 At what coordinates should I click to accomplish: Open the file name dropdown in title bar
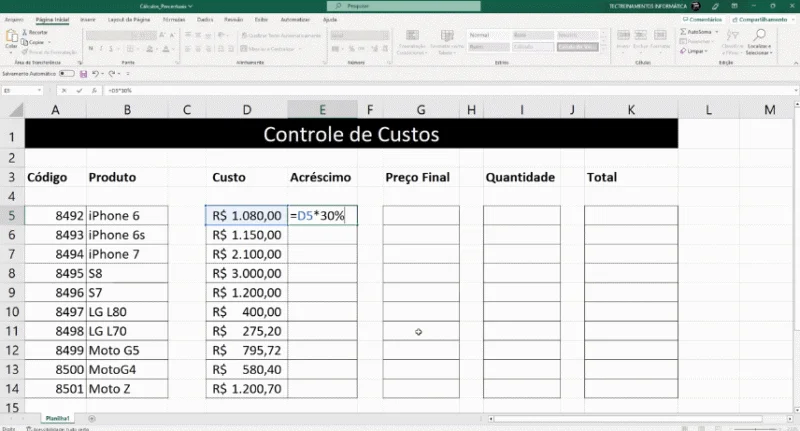[190, 6]
